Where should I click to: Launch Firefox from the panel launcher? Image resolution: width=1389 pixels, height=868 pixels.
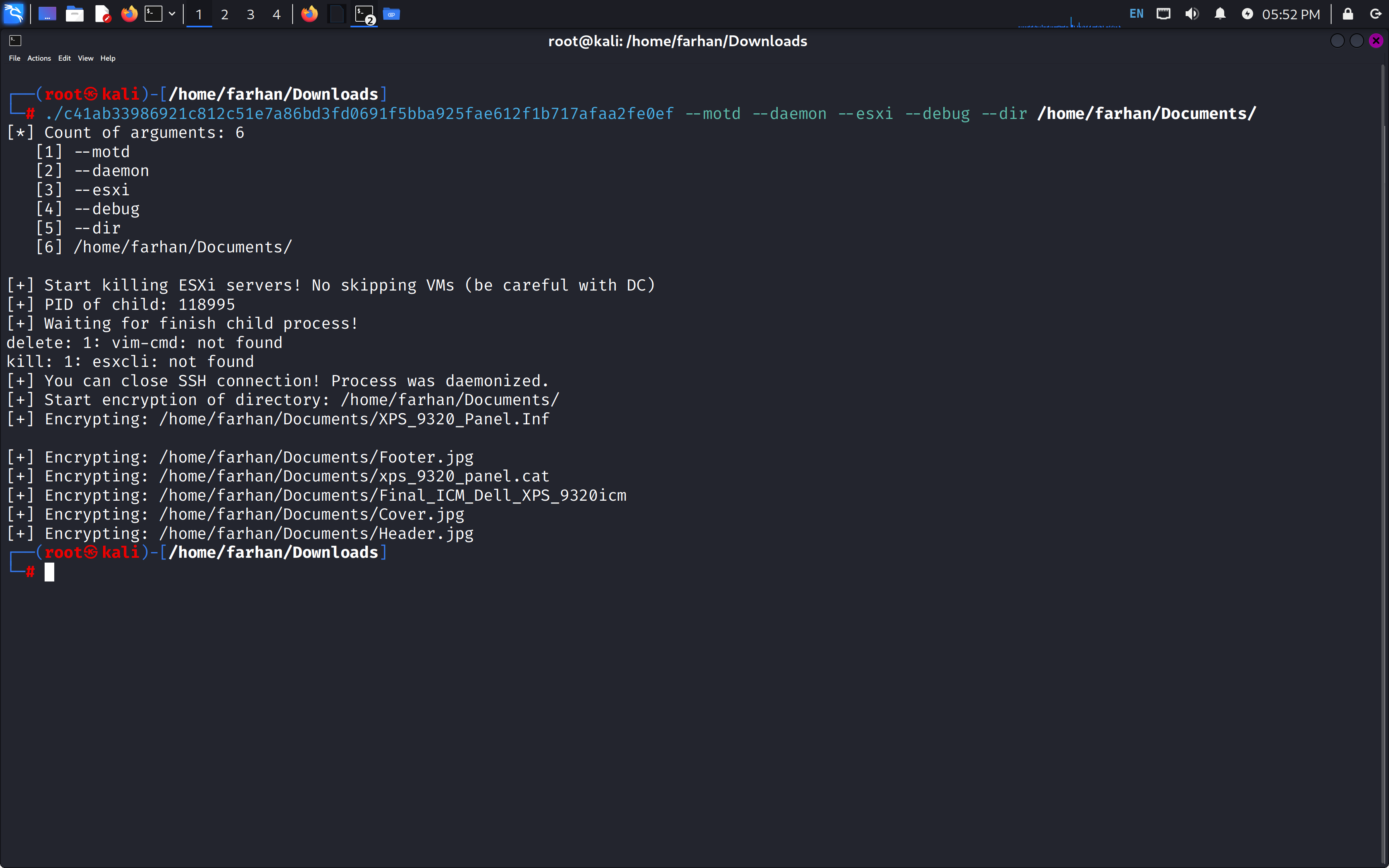coord(129,14)
